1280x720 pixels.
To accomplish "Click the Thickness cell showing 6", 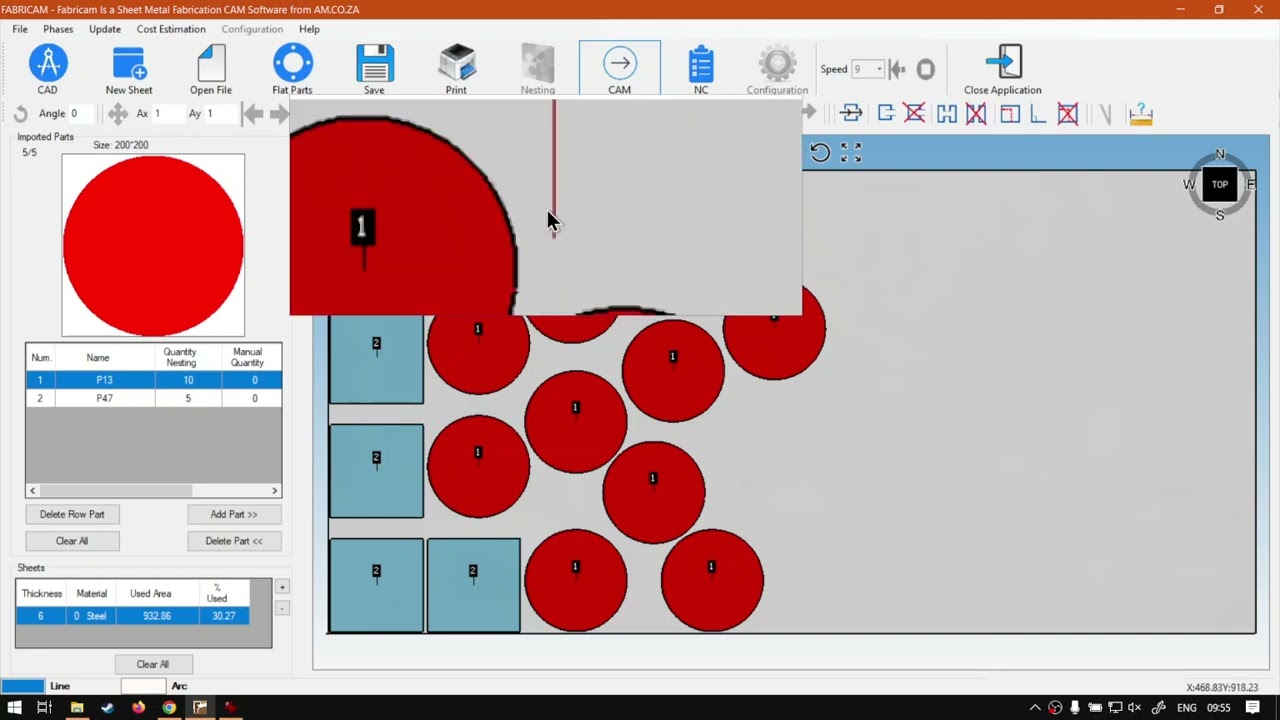I will click(41, 616).
